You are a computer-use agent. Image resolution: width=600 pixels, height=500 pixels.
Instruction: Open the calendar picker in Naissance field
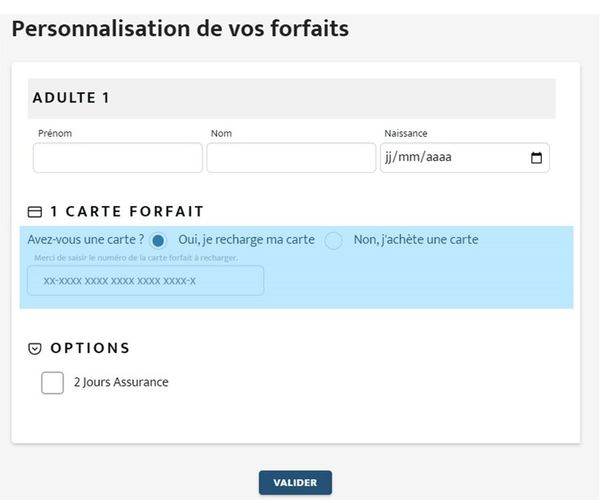pyautogui.click(x=536, y=158)
